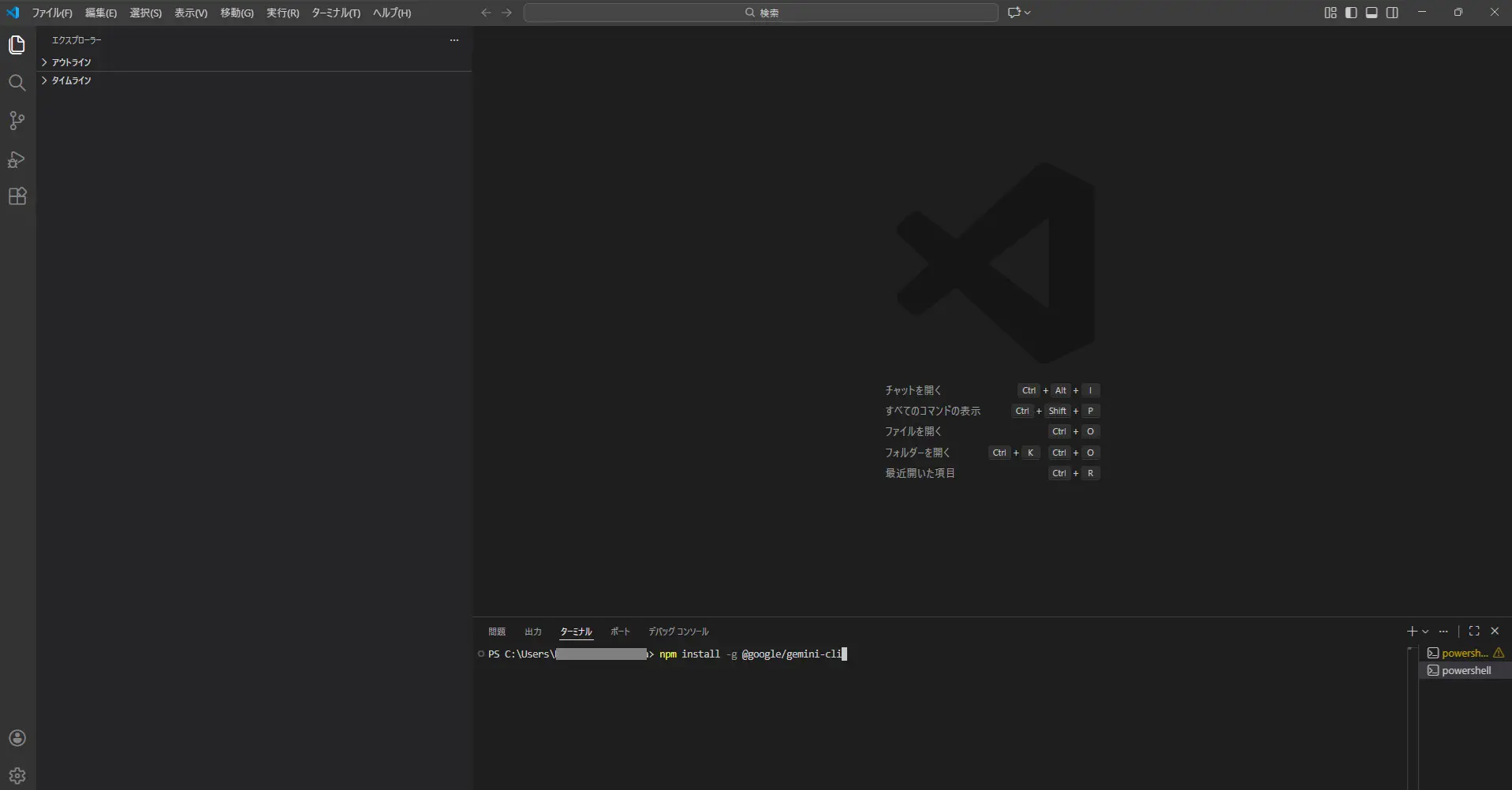1512x790 pixels.
Task: Click the Accounts icon
Action: [x=17, y=738]
